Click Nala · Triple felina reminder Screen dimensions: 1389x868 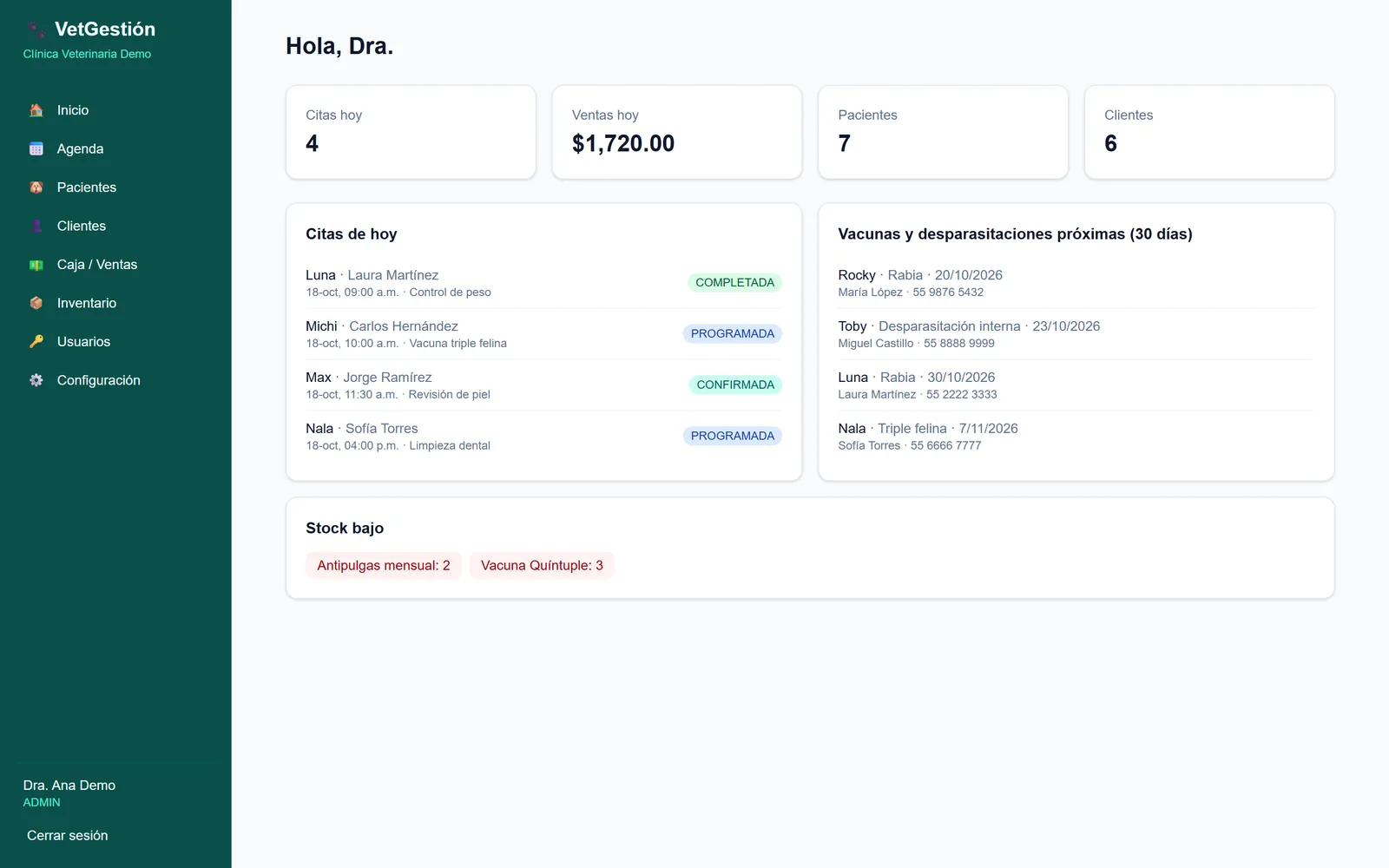[1076, 437]
